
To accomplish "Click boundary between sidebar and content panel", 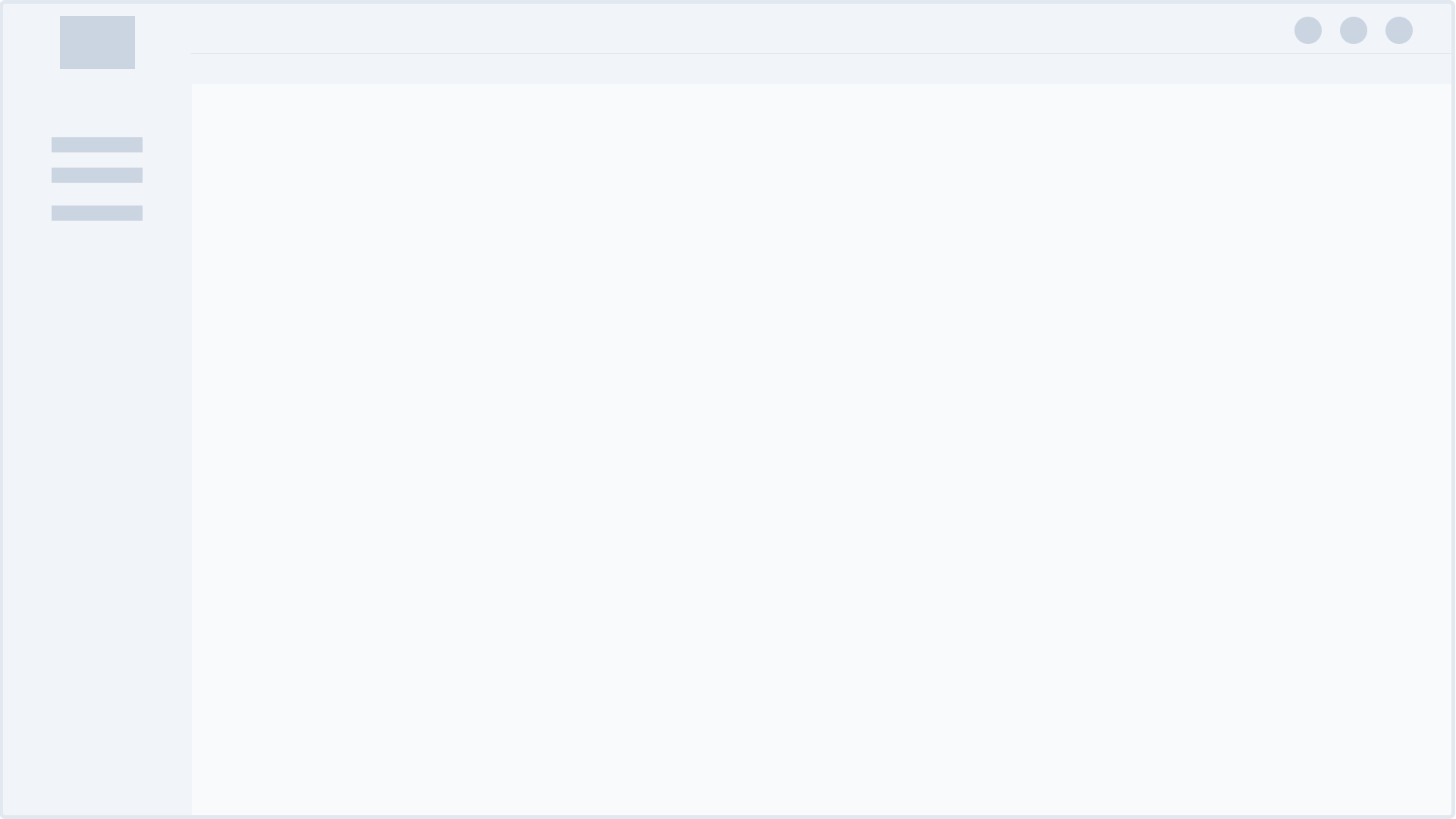I will 192,450.
